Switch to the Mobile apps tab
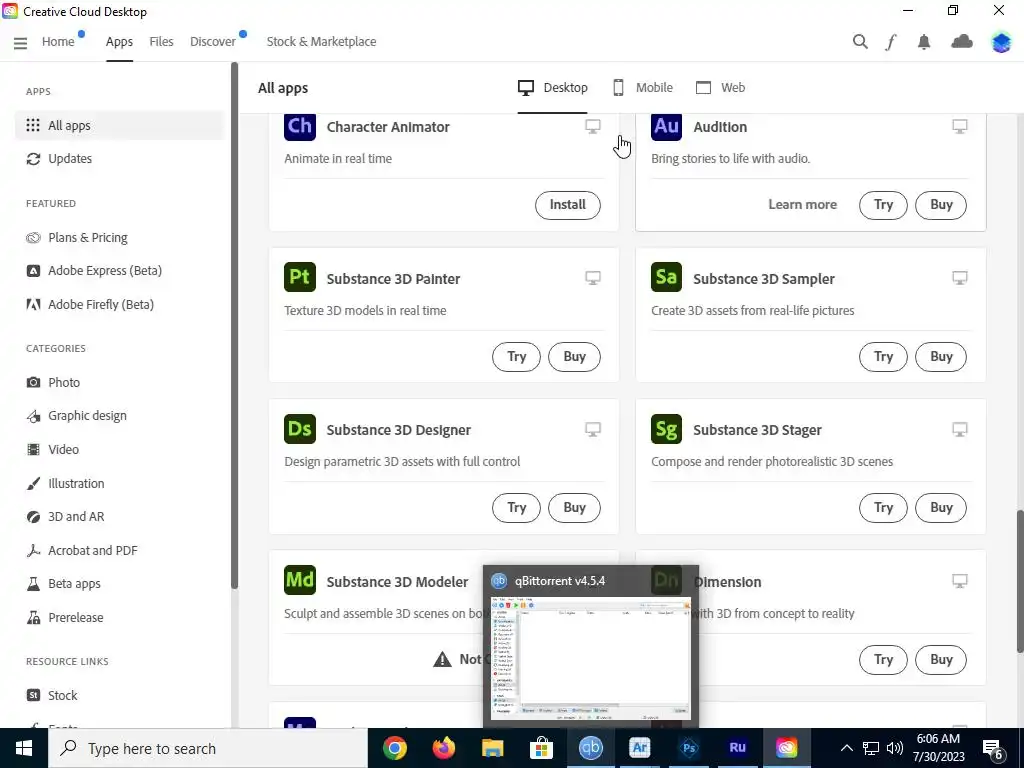This screenshot has height=768, width=1024. 643,88
